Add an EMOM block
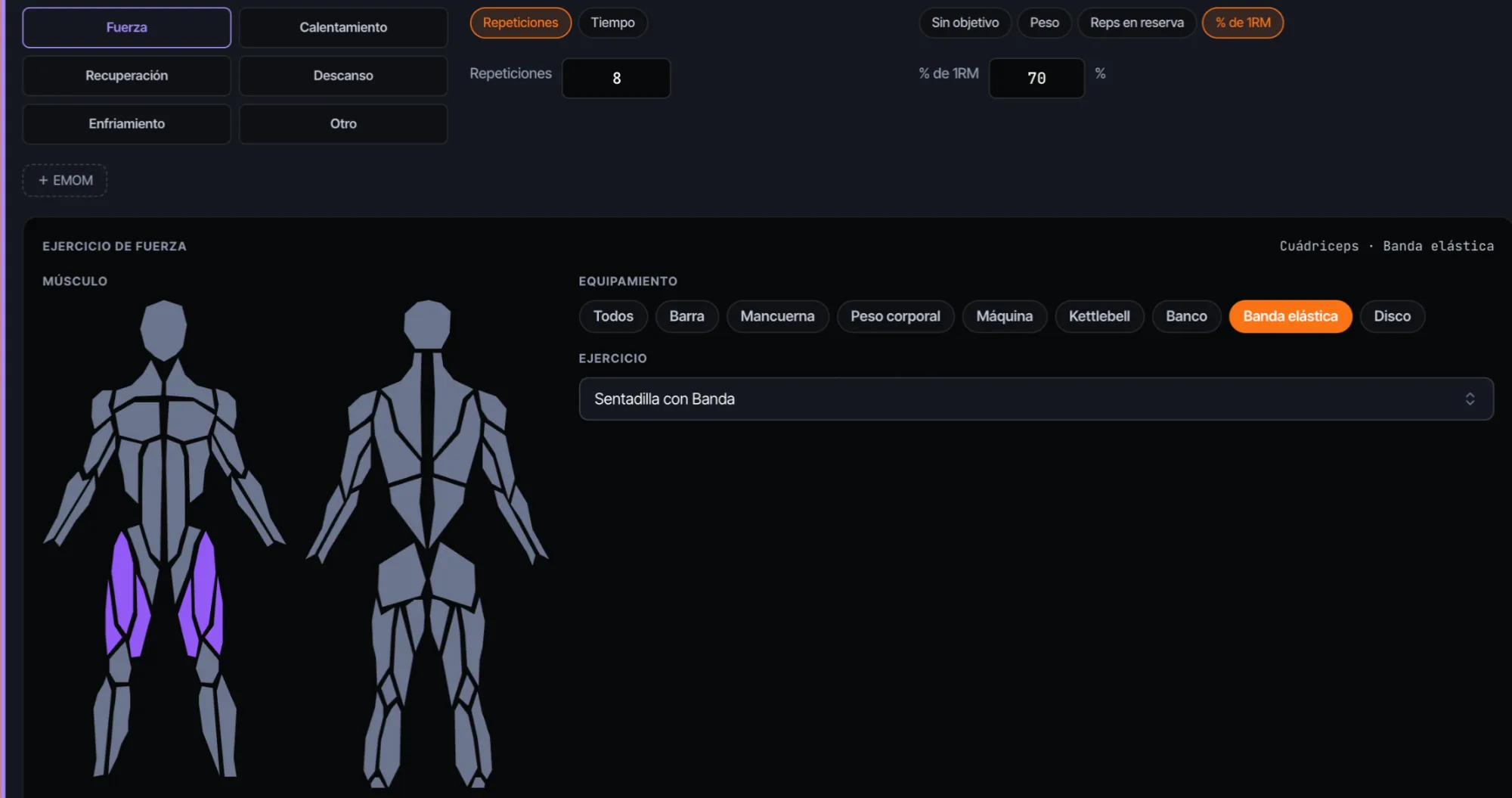1512x798 pixels. 65,180
